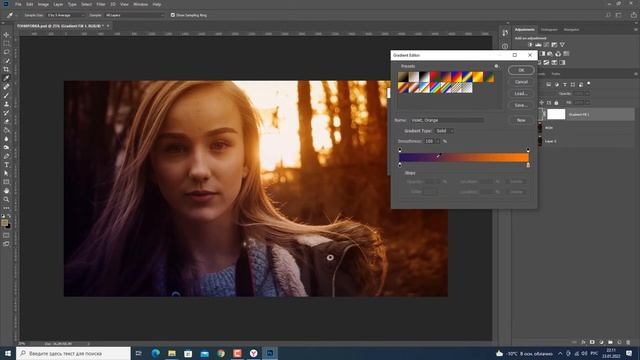Switch to the Histogram panel tab
Screen dimensions: 640x360
[549, 29]
